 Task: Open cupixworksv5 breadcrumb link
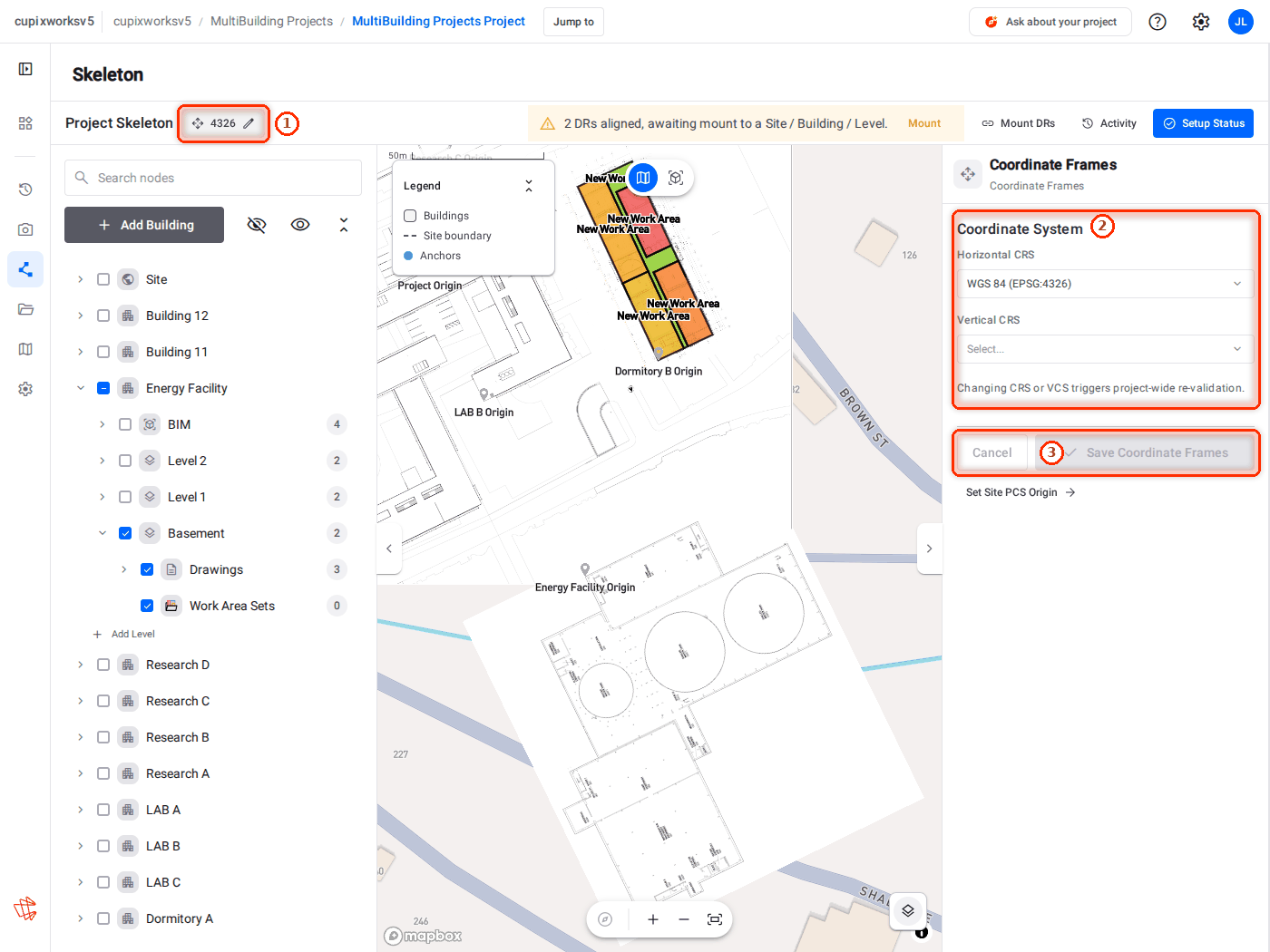(152, 21)
